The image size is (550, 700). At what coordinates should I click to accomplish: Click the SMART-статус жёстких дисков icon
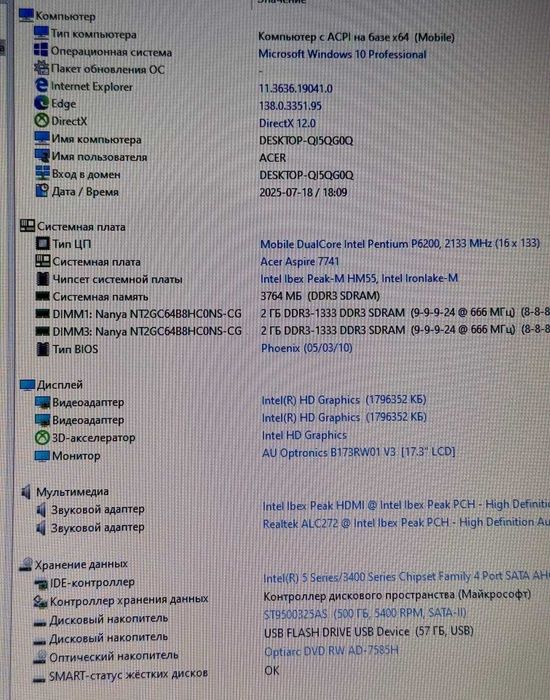40,678
